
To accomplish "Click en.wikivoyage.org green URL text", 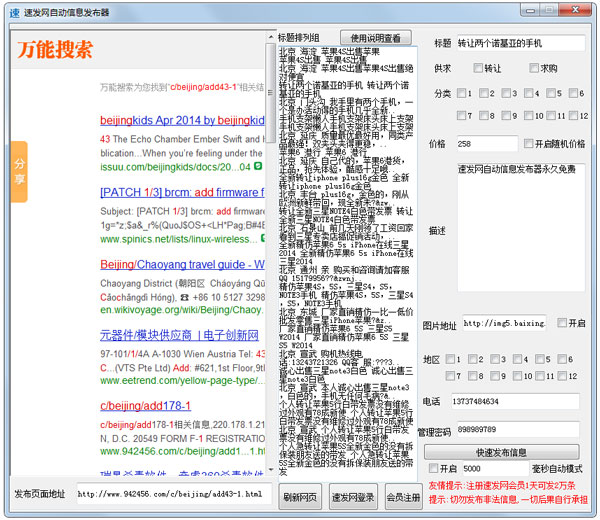I will 181,310.
